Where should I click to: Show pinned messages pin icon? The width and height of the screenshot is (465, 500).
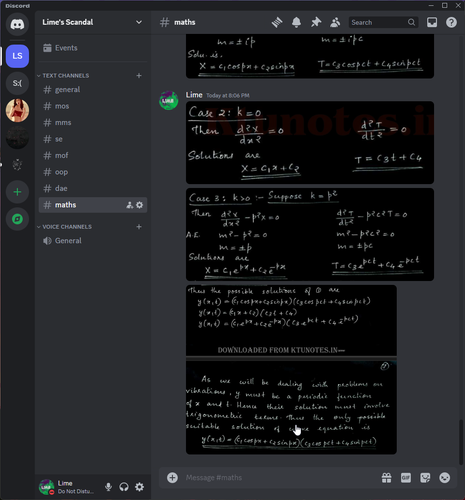(316, 22)
